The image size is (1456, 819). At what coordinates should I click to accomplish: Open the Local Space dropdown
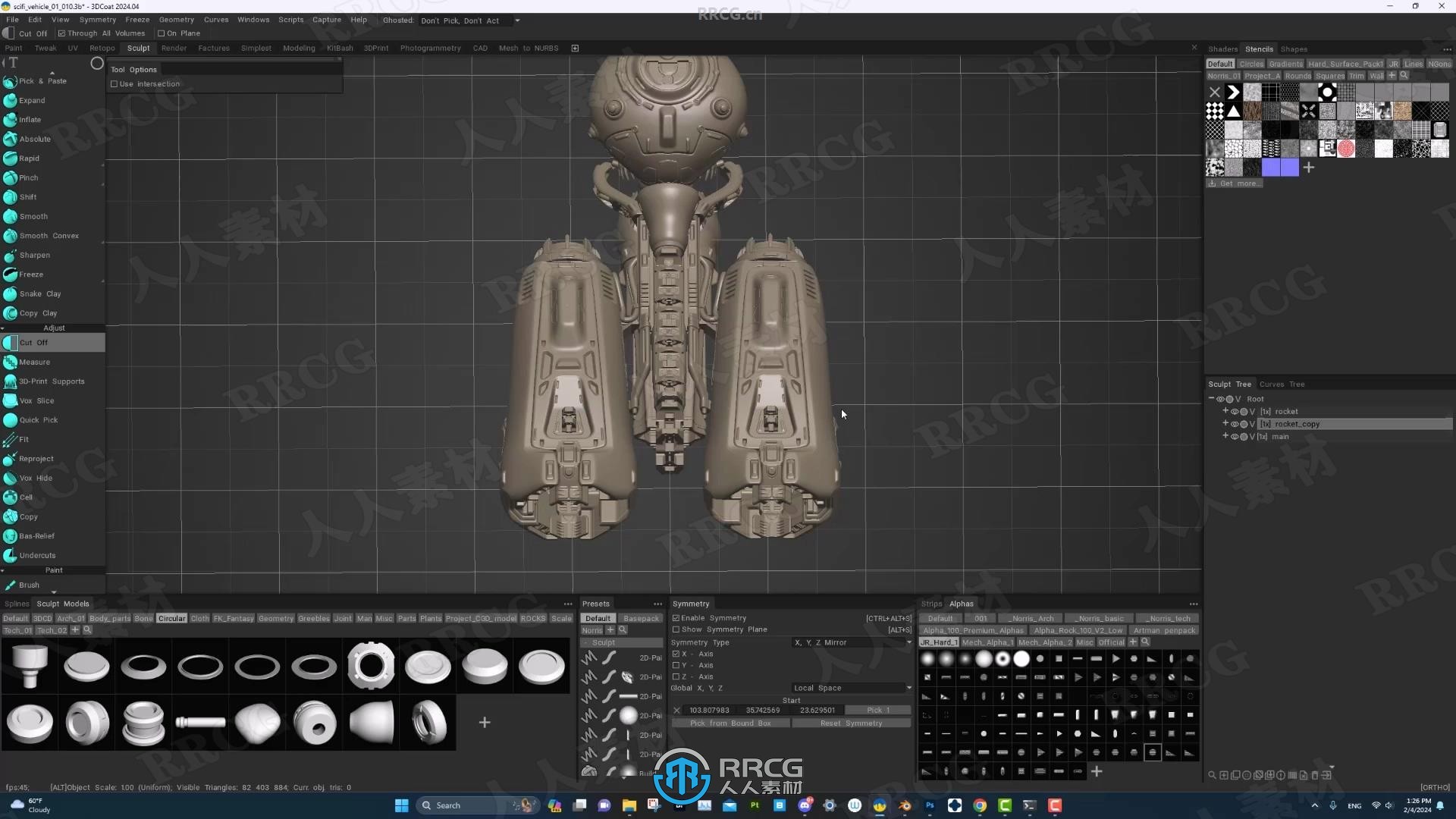pyautogui.click(x=852, y=688)
